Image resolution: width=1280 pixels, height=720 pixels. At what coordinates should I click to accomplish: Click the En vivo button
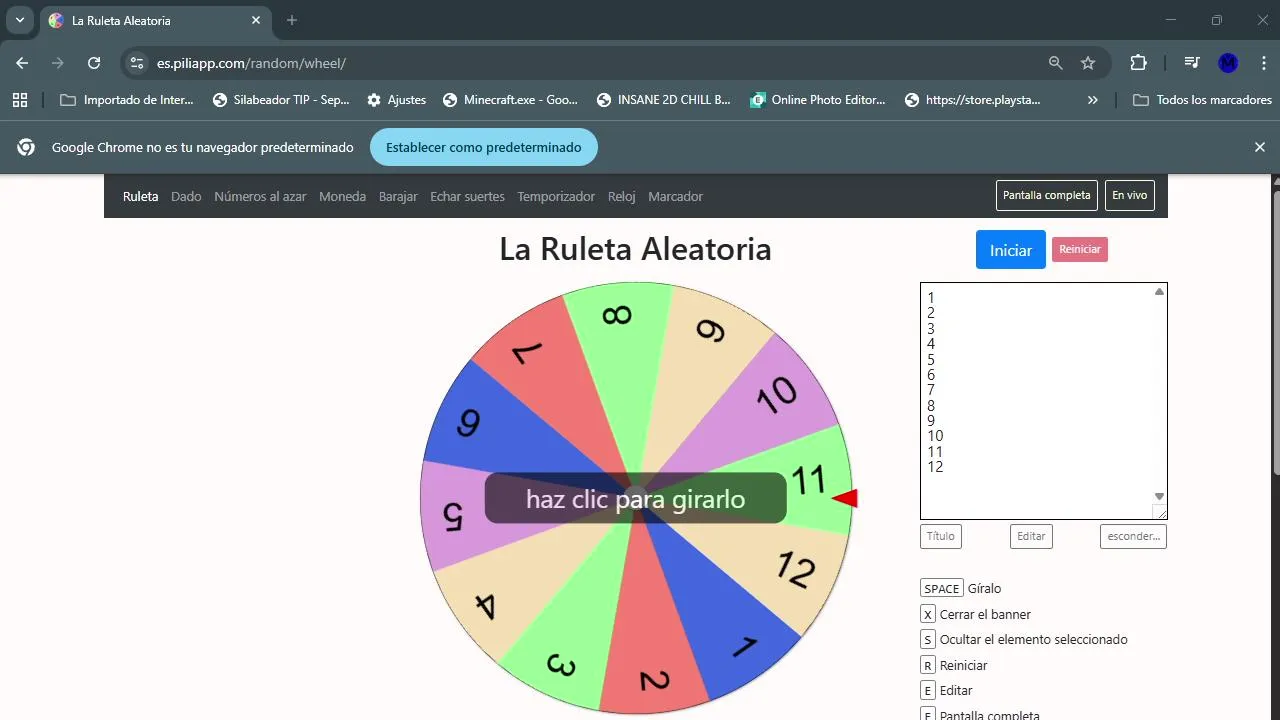[x=1130, y=195]
